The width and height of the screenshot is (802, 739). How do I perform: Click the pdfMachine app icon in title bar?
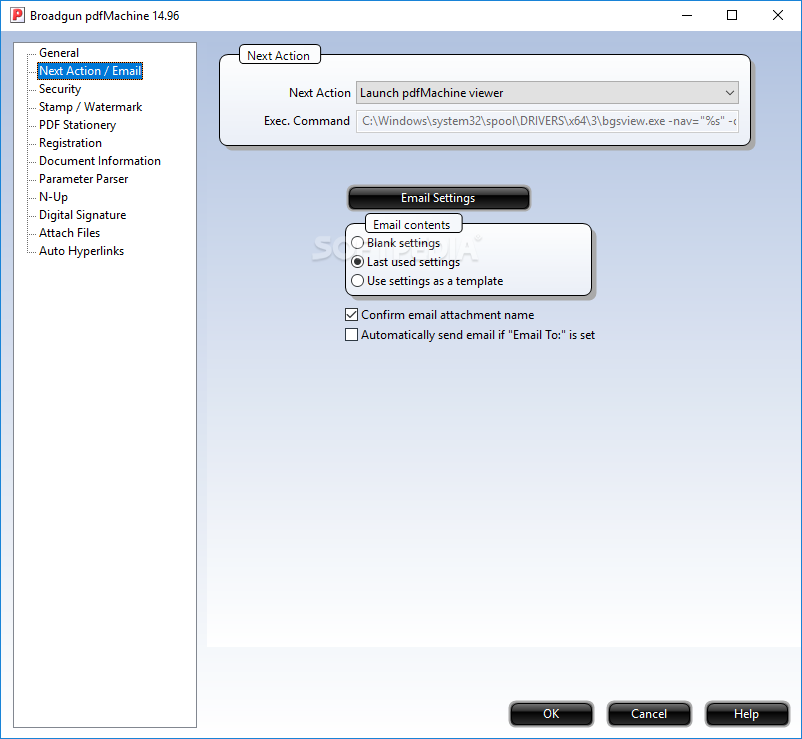coord(17,15)
